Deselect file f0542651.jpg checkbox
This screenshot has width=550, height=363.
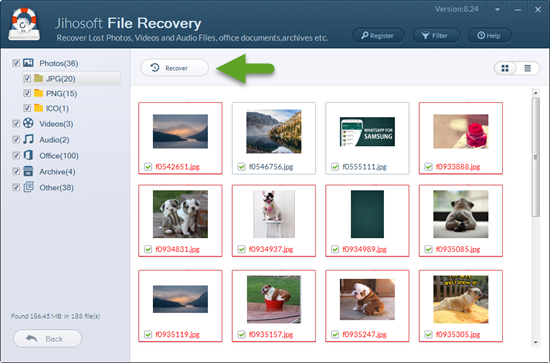pyautogui.click(x=148, y=167)
